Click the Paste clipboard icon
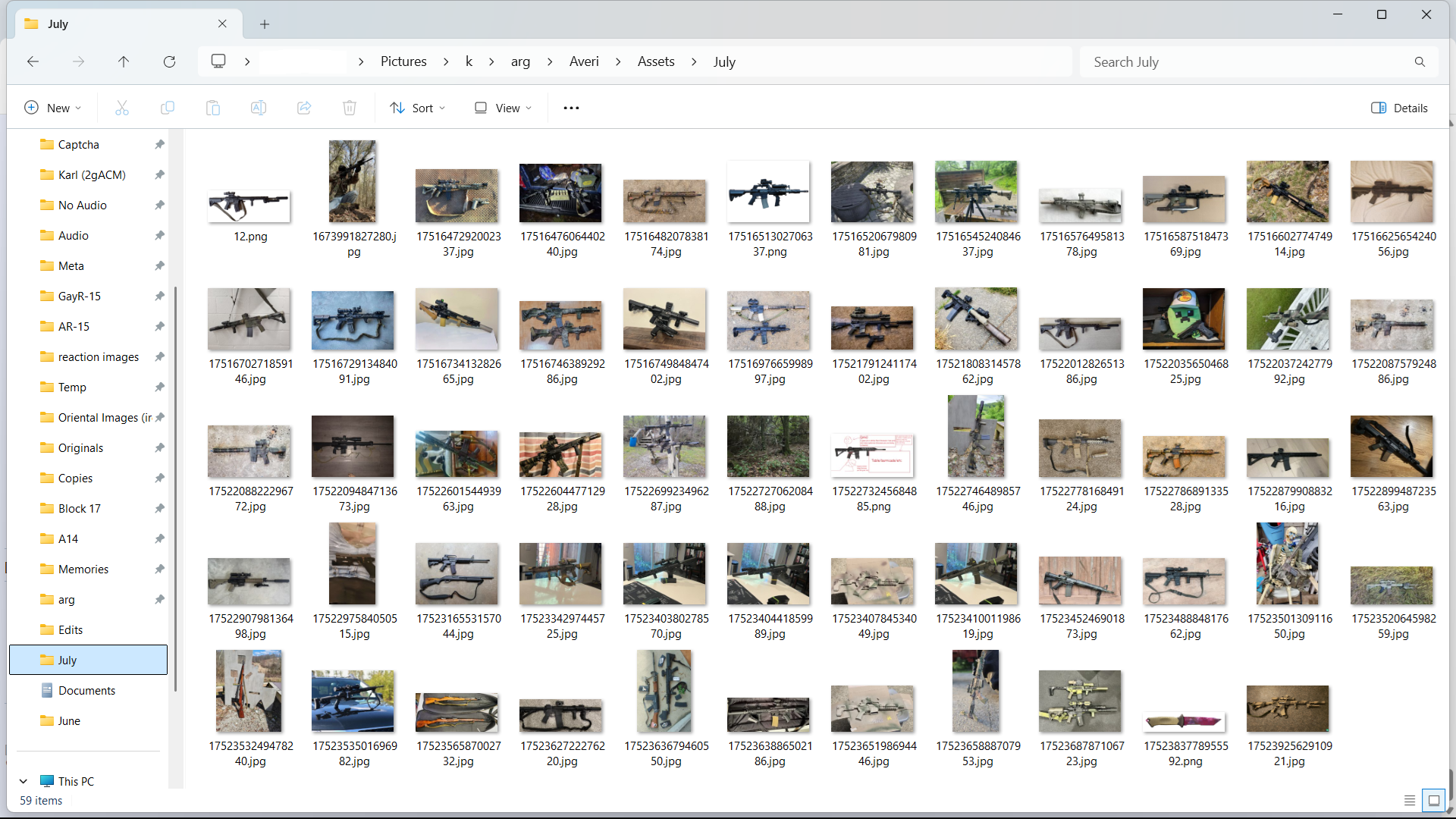 (213, 108)
